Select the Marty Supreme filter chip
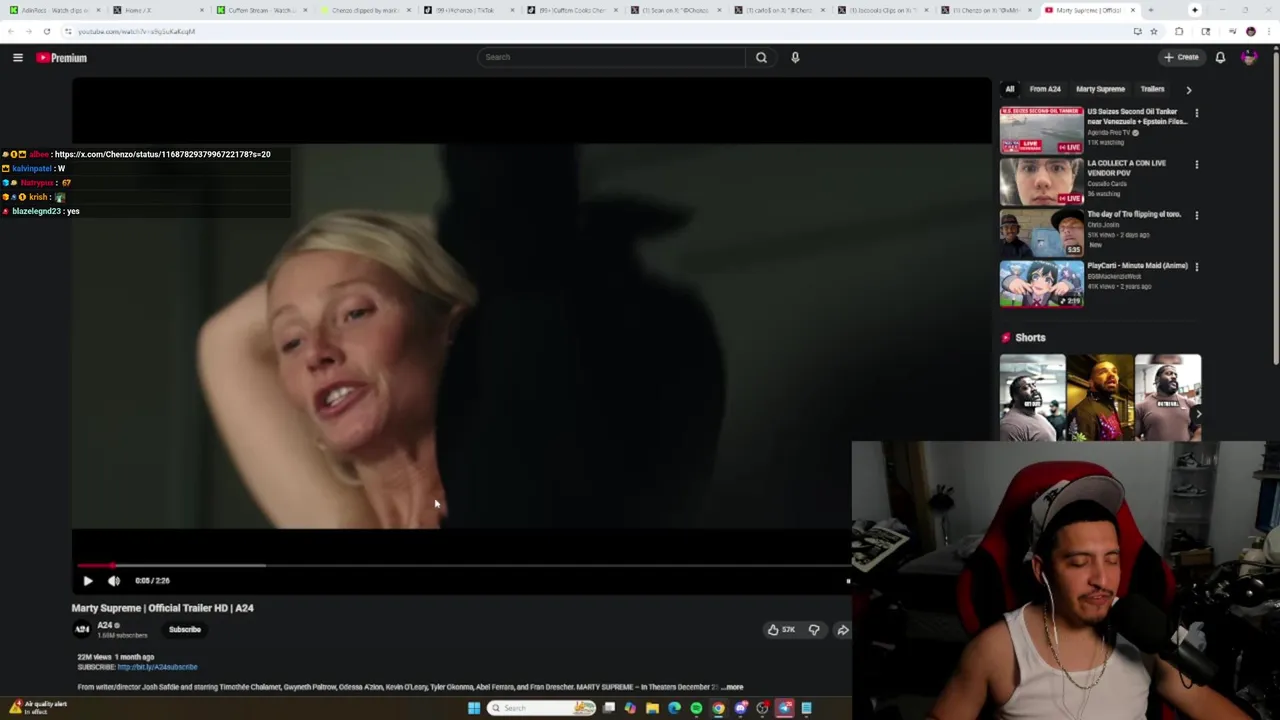The image size is (1280, 720). pyautogui.click(x=1100, y=89)
